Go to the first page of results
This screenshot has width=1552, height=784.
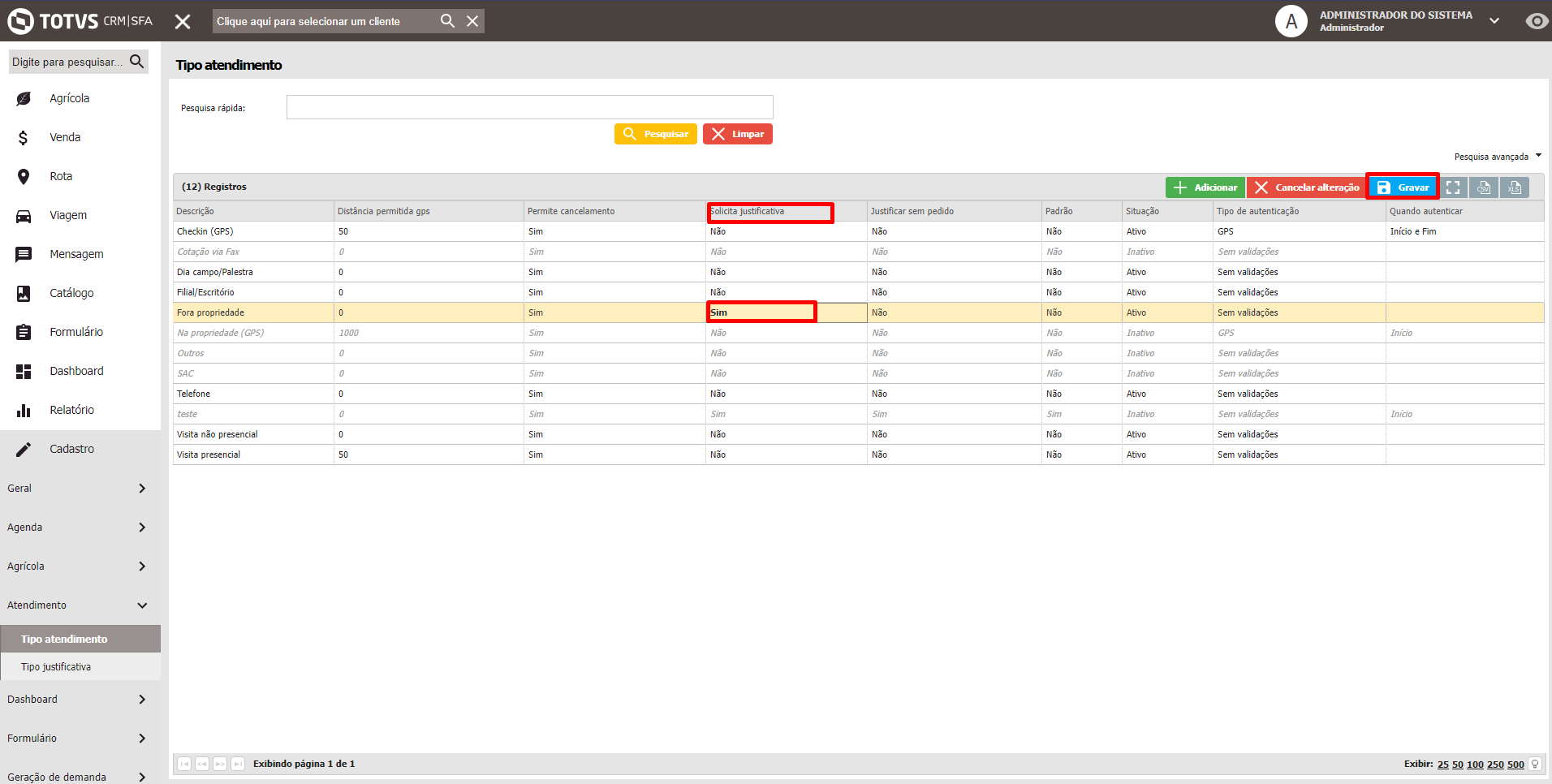point(184,764)
